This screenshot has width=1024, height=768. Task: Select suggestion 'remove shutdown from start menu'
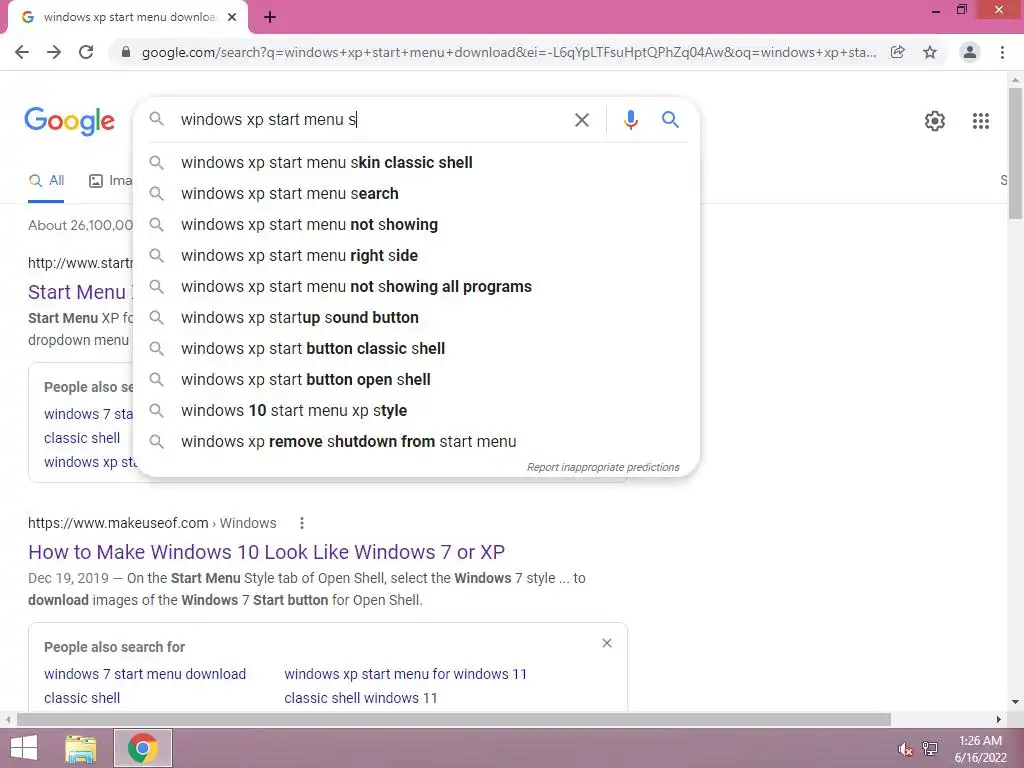[x=417, y=441]
